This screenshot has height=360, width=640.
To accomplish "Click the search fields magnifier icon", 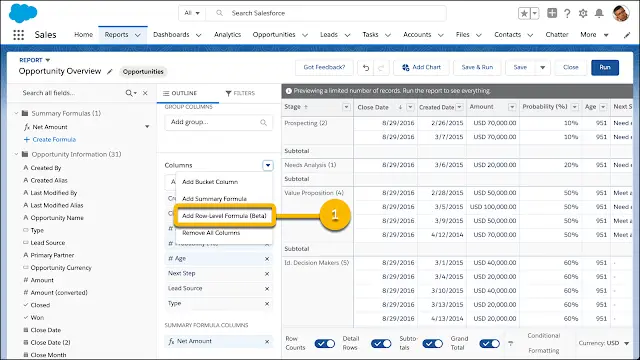I will [x=129, y=93].
